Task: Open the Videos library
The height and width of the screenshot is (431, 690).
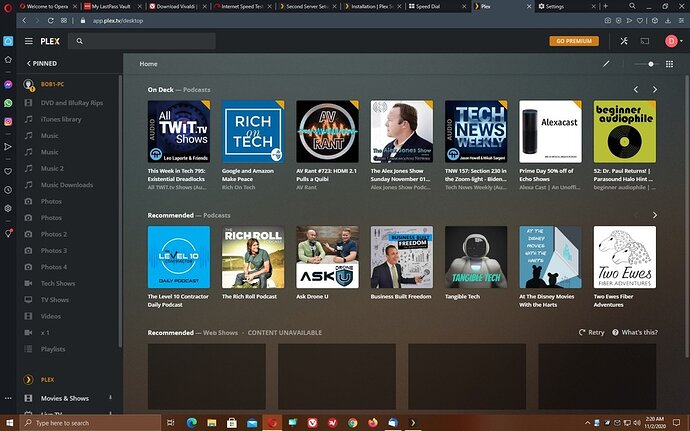Action: (x=51, y=316)
